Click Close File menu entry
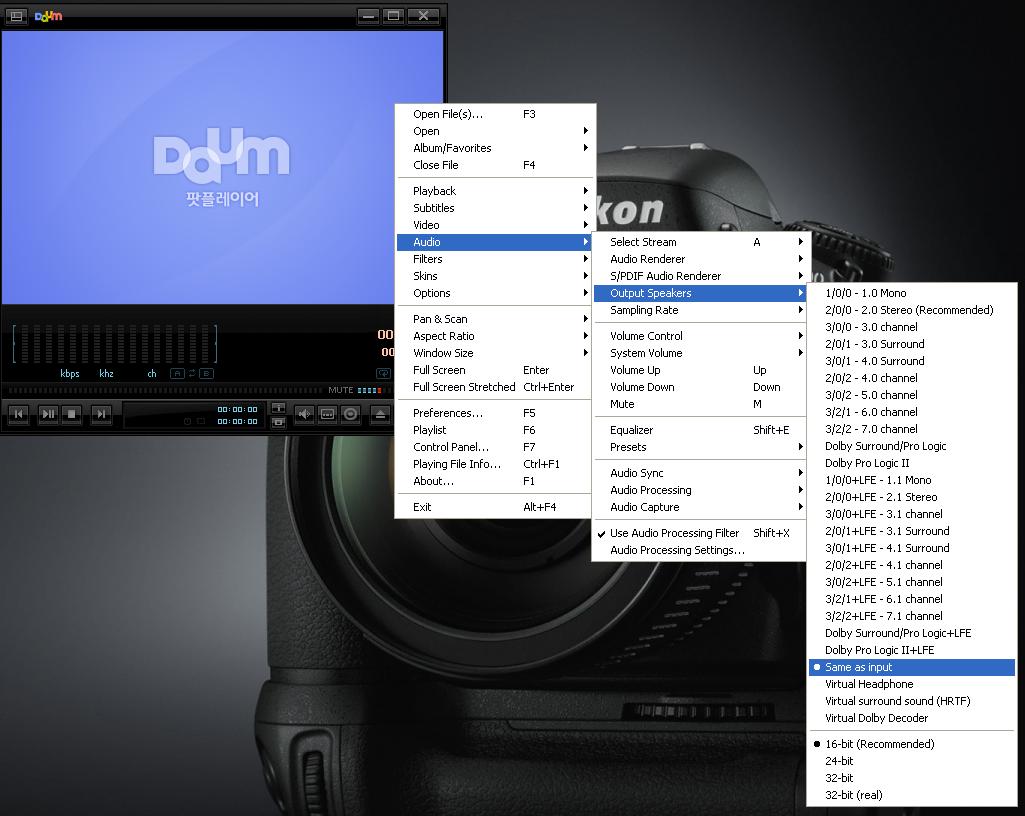Viewport: 1025px width, 816px height. [x=496, y=165]
